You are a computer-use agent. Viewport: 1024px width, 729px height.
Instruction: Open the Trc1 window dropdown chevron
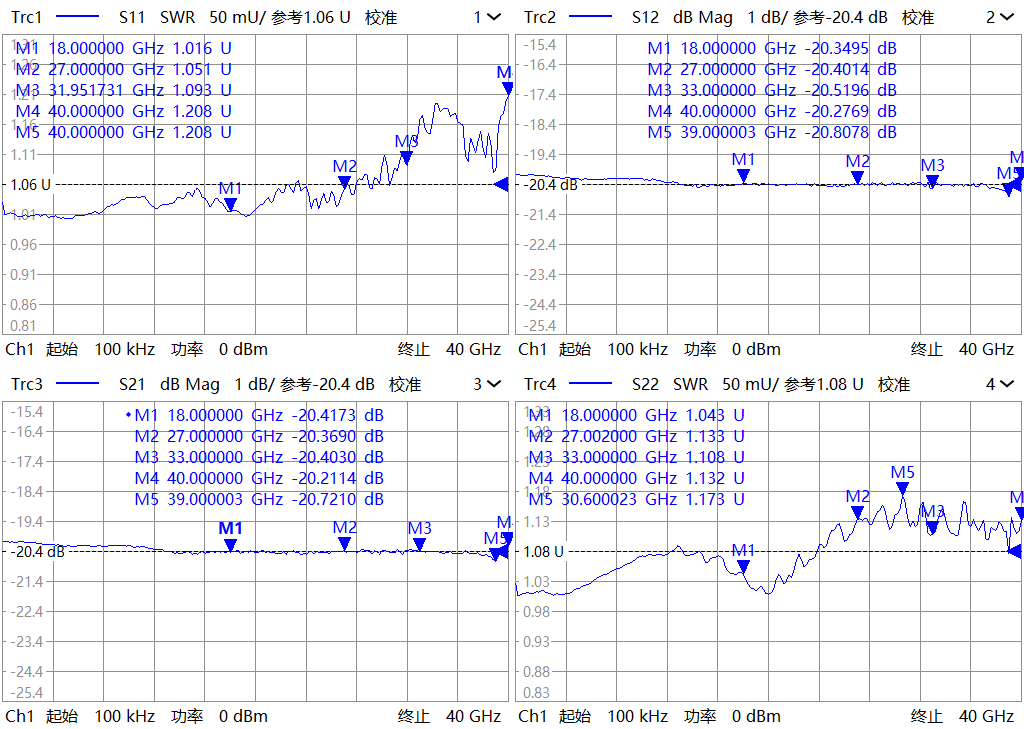point(494,17)
